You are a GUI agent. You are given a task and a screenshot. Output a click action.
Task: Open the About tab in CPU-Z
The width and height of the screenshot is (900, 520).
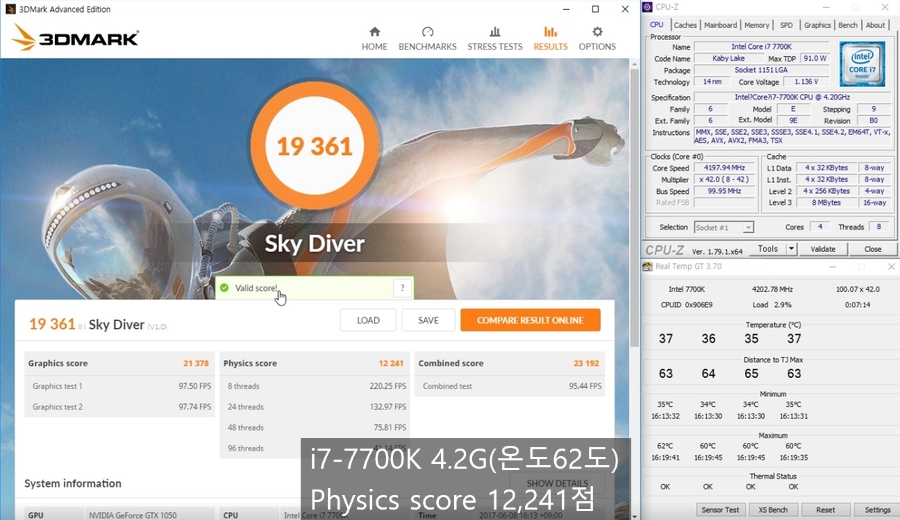pos(875,25)
